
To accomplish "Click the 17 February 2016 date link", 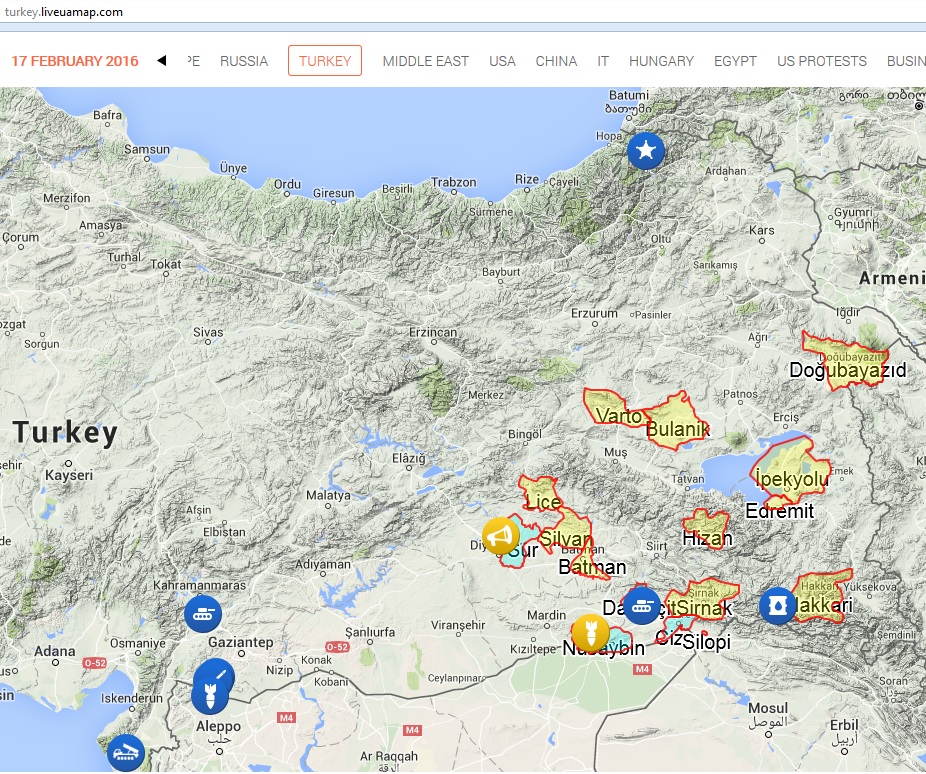I will click(75, 61).
